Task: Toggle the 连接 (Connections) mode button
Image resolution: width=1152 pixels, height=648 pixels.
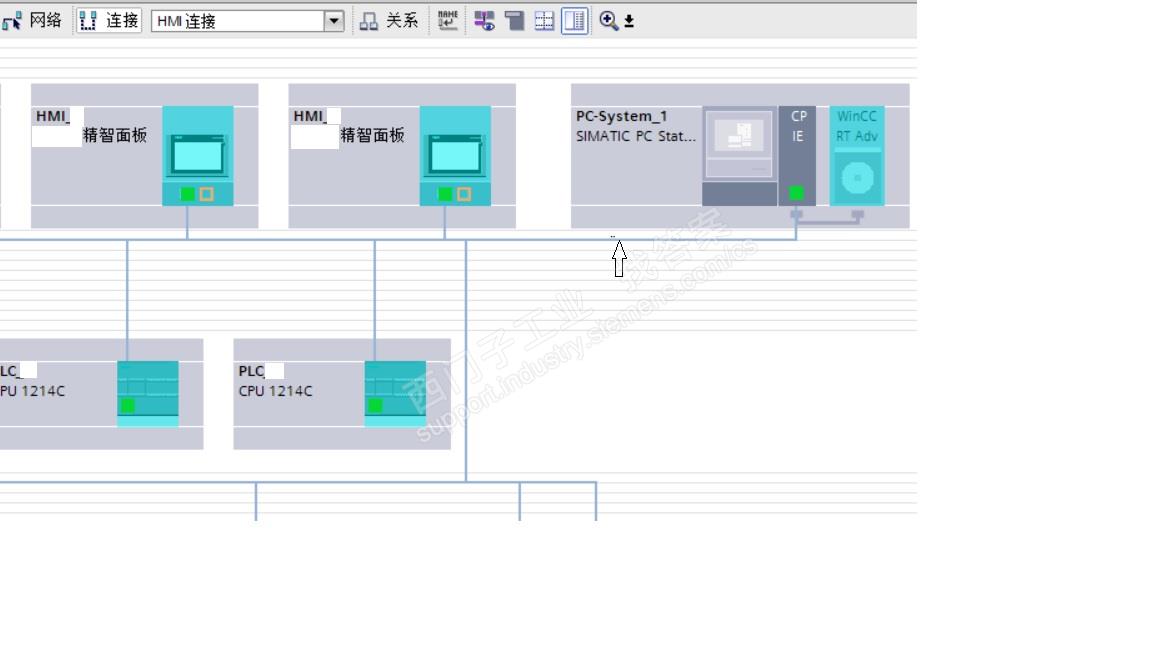Action: point(109,21)
